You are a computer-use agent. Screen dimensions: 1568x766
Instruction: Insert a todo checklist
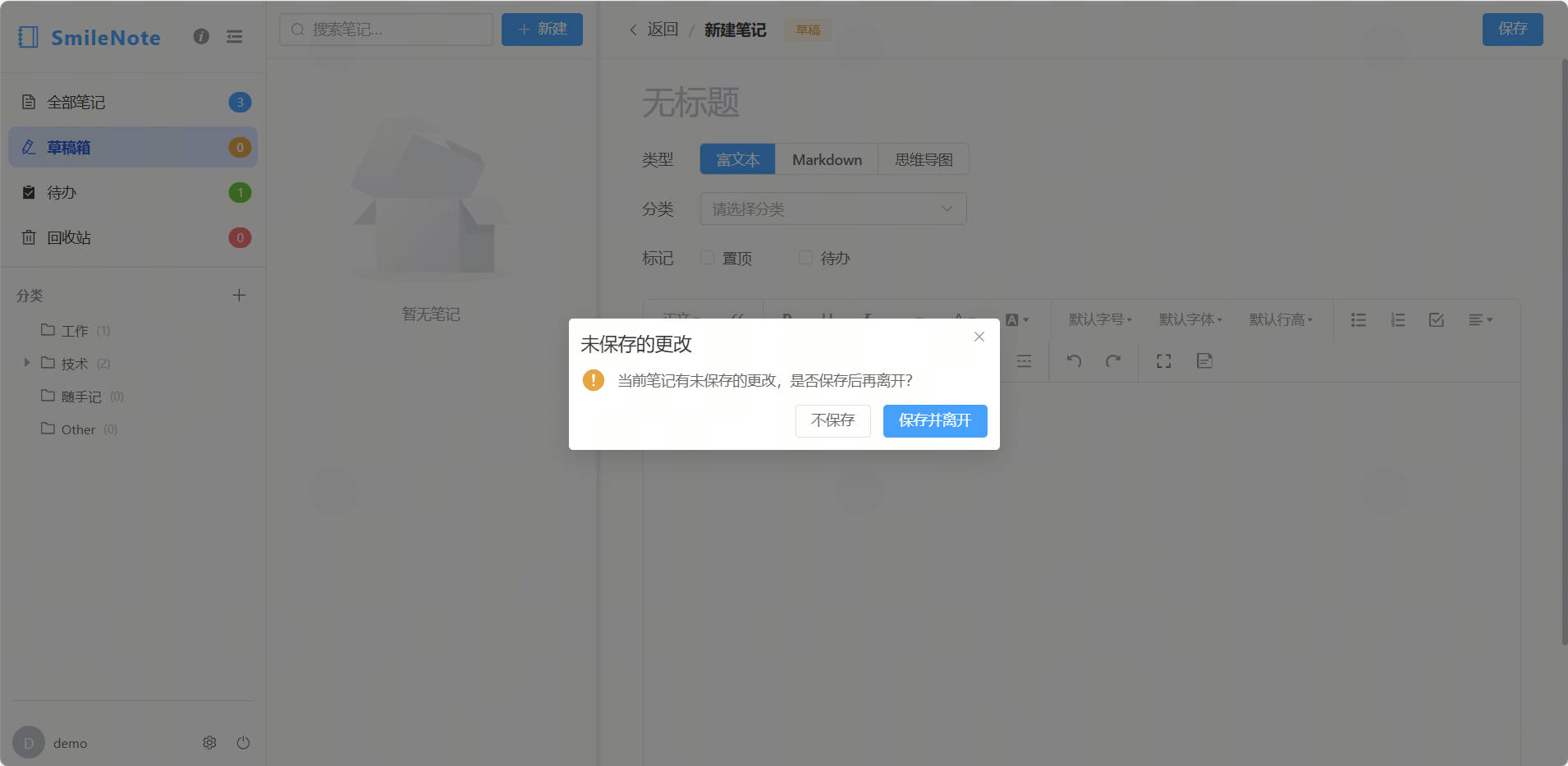[1436, 319]
